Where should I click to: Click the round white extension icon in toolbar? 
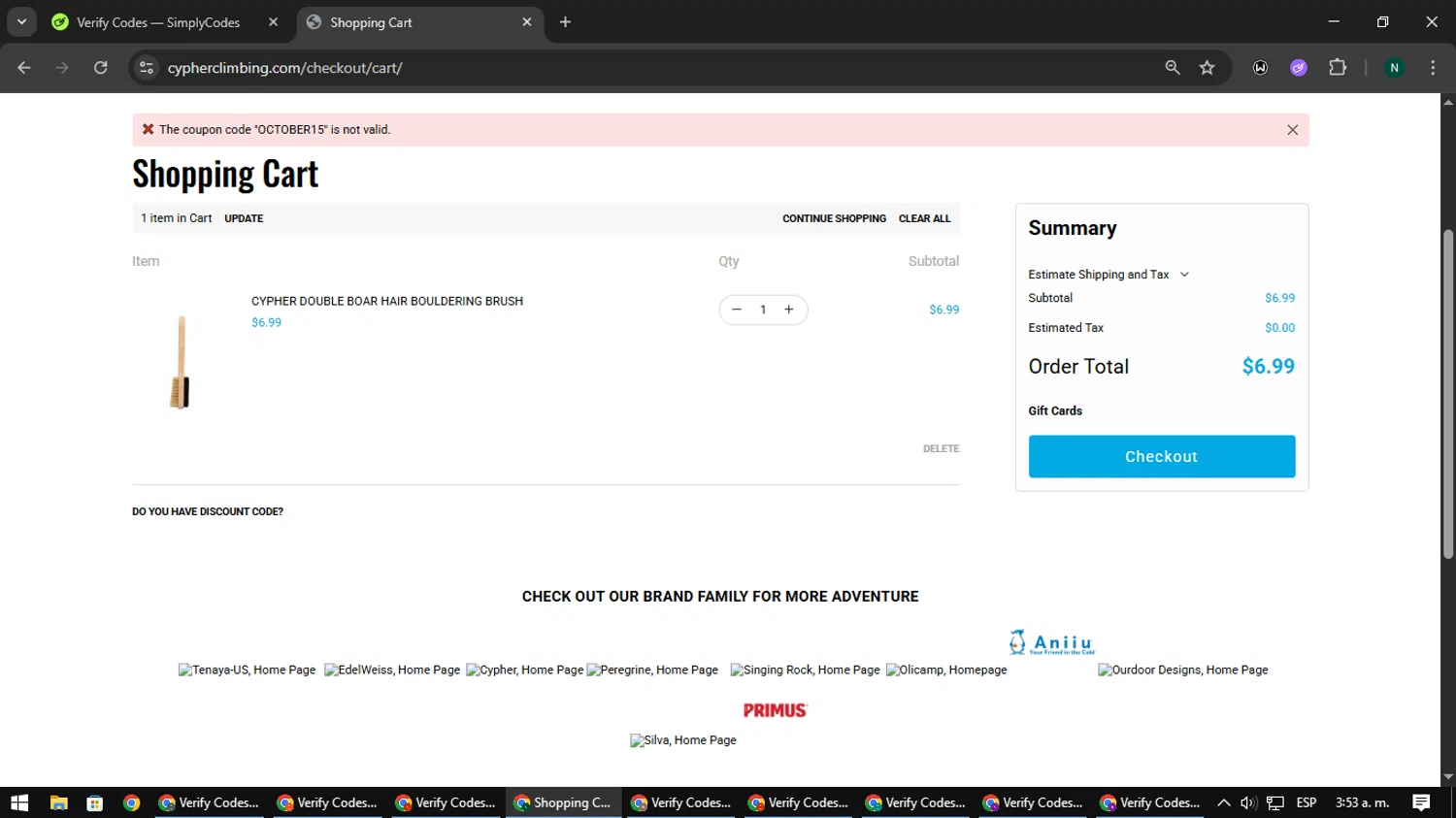coord(1260,68)
